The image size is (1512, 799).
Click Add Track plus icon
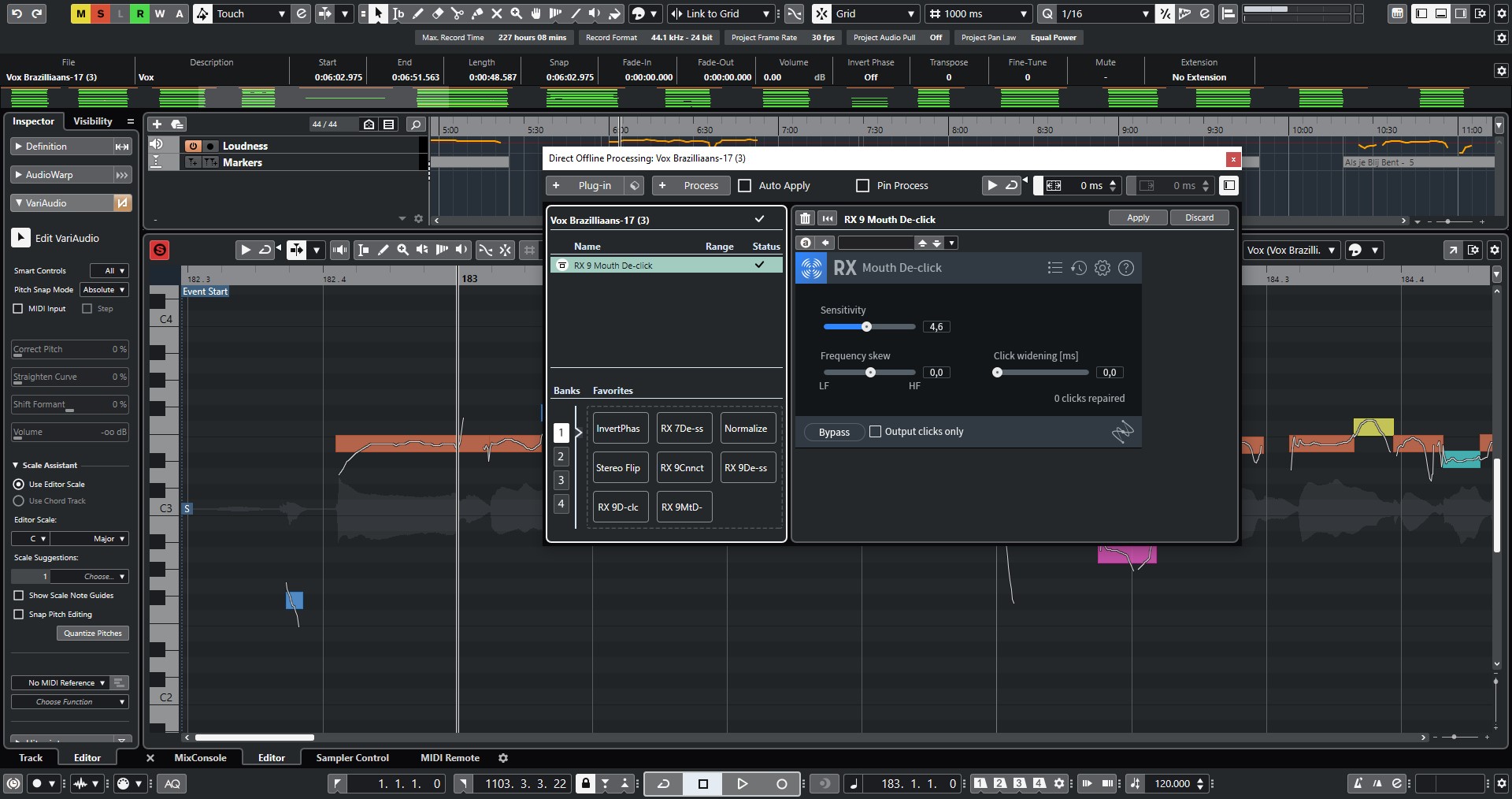tap(157, 124)
